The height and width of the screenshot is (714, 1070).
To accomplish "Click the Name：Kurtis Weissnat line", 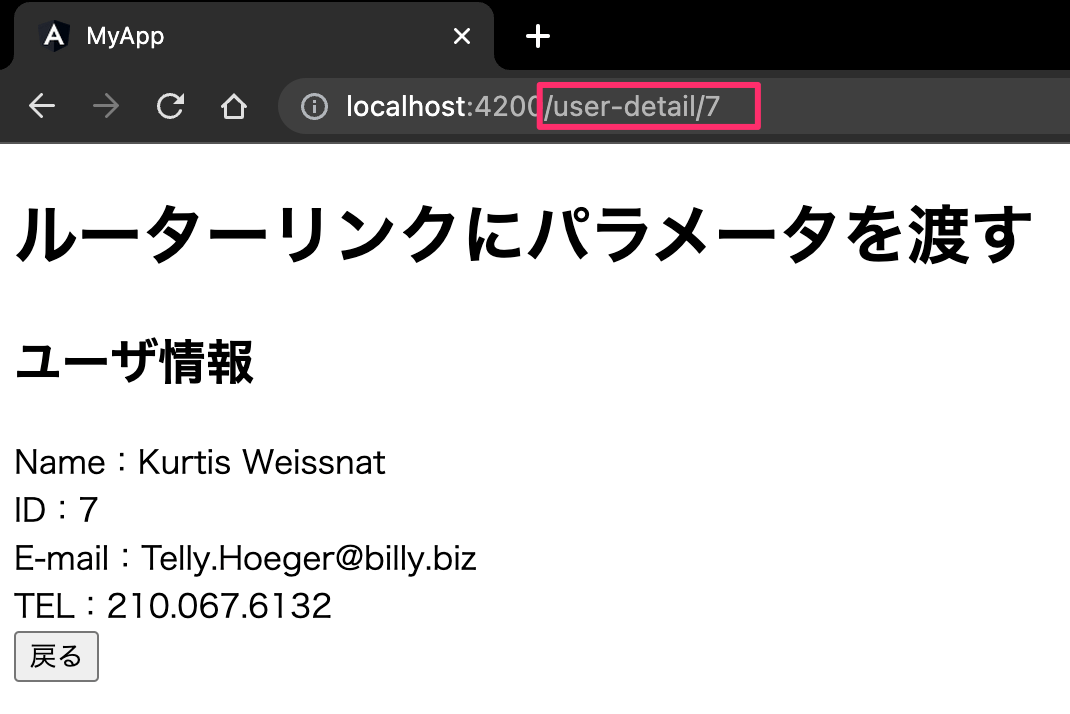I will [200, 462].
